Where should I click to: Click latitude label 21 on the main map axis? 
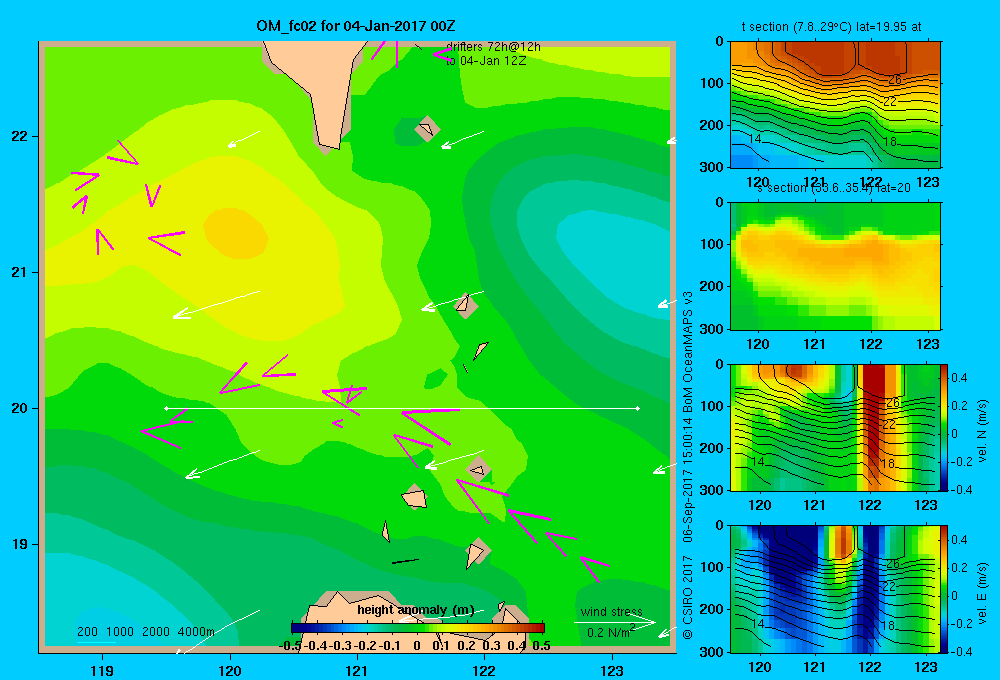[x=19, y=272]
